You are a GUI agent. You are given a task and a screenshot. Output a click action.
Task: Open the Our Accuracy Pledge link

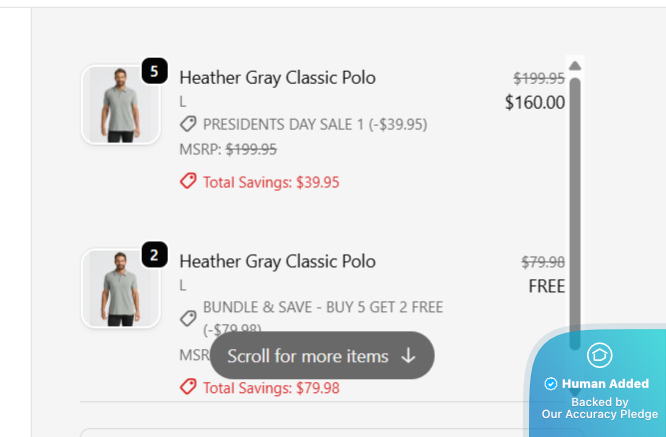tap(600, 414)
